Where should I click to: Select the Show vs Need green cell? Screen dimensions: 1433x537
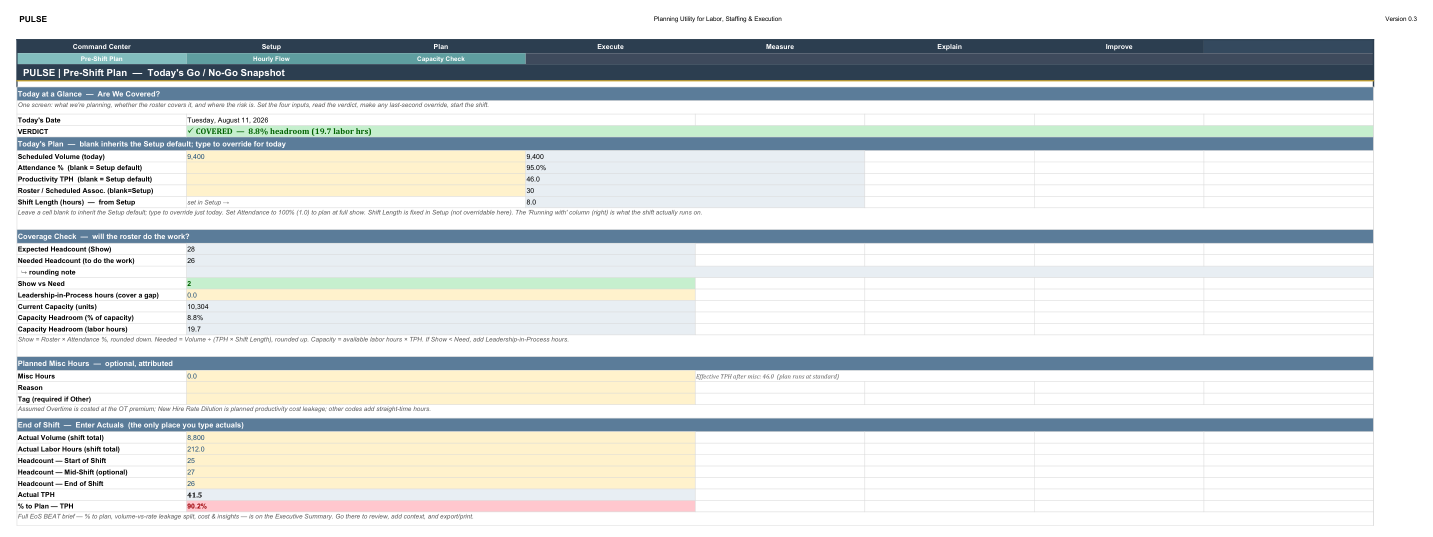pyautogui.click(x=440, y=284)
